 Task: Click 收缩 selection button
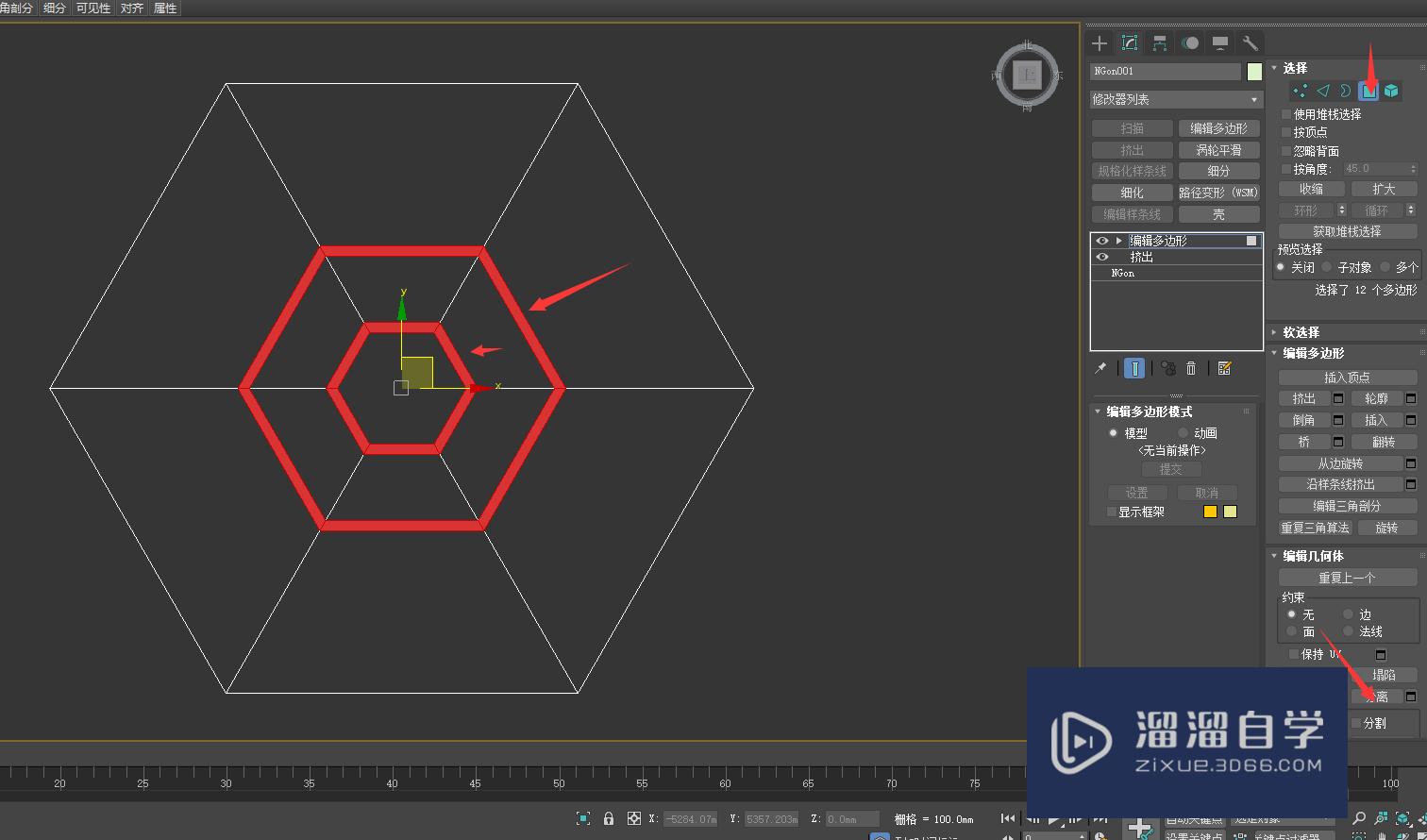point(1311,189)
